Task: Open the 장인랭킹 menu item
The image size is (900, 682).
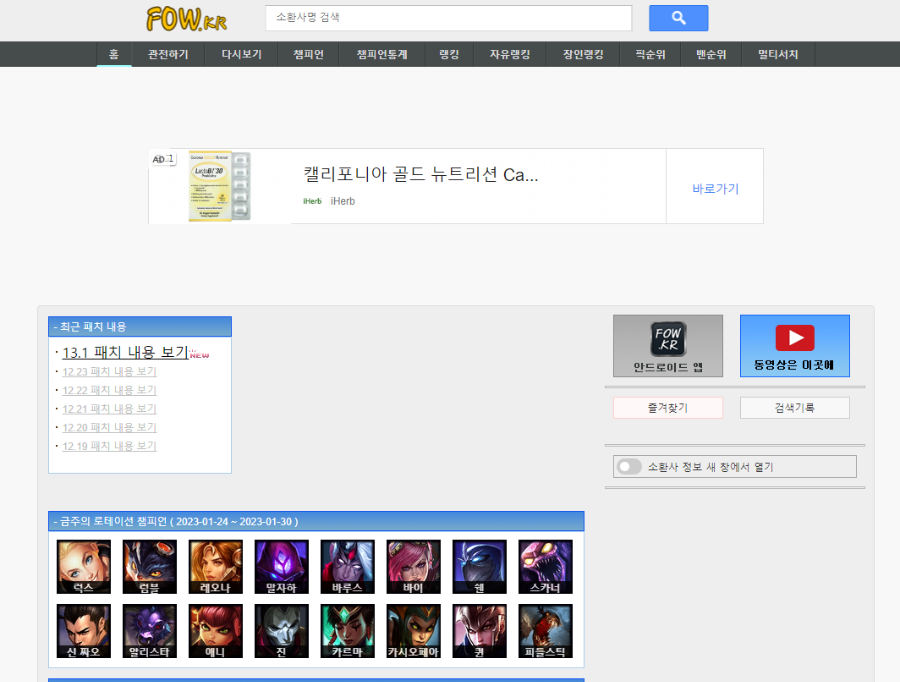Action: tap(583, 54)
